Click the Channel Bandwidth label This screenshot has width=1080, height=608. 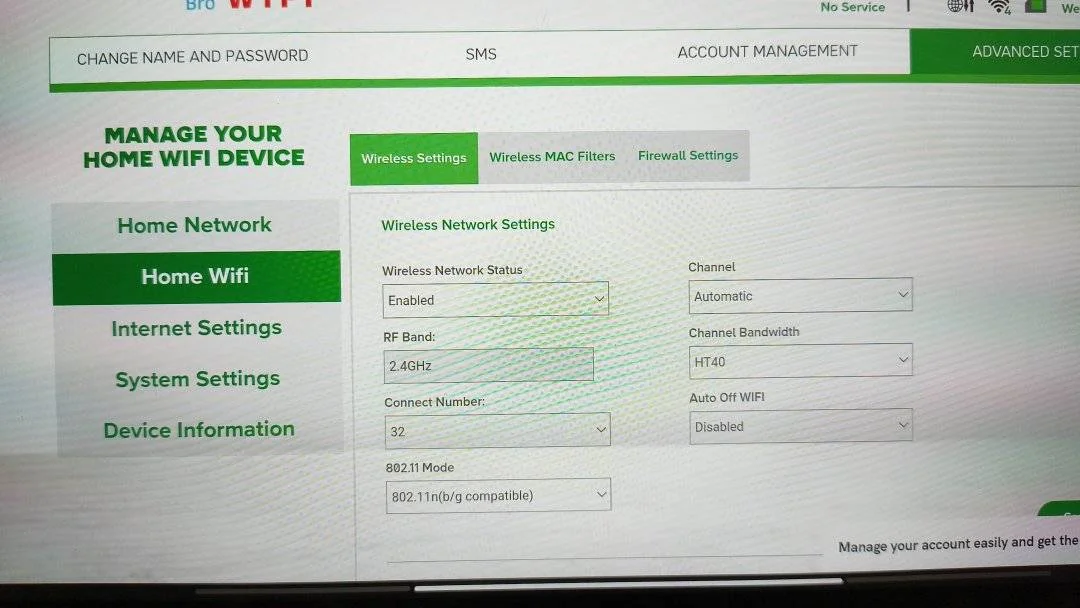click(744, 332)
